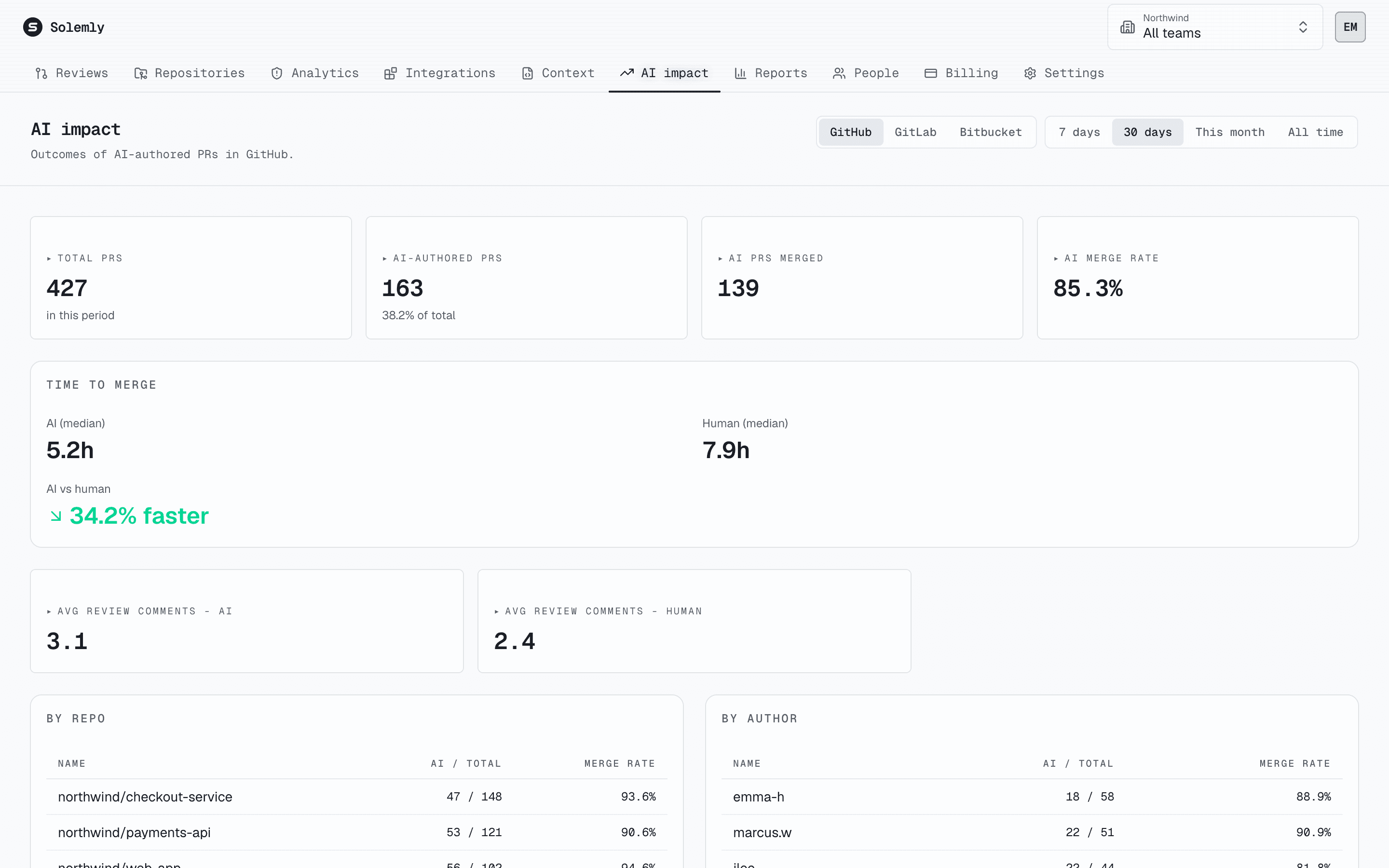The height and width of the screenshot is (868, 1389).
Task: Click the Settings gear icon
Action: pos(1030,73)
